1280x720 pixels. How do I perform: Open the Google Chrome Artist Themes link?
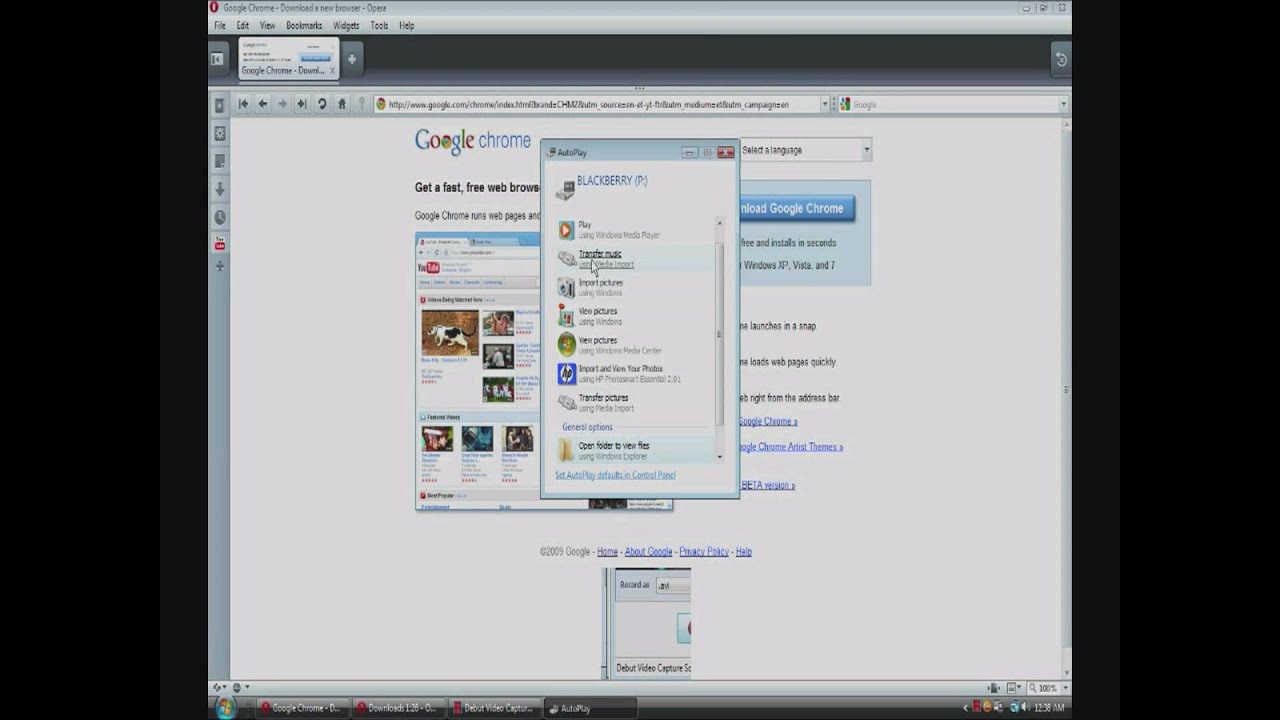tap(790, 447)
